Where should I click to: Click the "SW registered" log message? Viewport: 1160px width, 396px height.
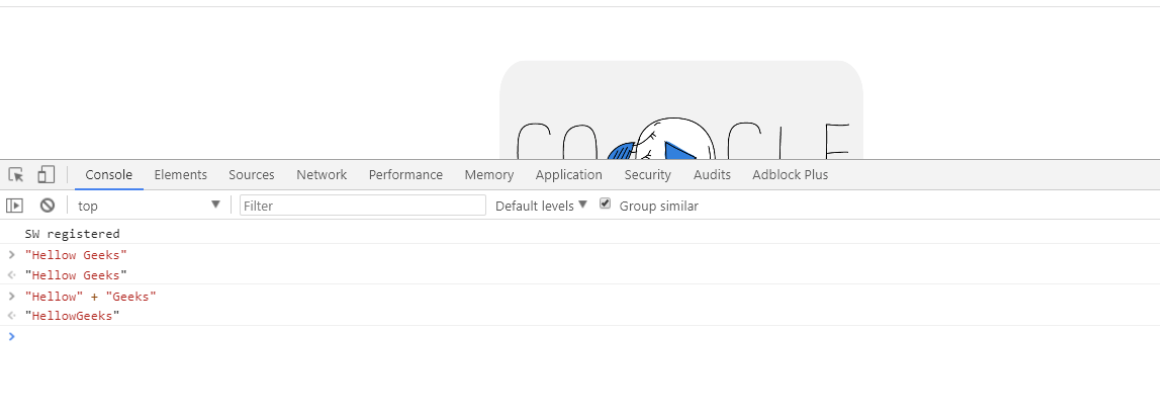(72, 234)
